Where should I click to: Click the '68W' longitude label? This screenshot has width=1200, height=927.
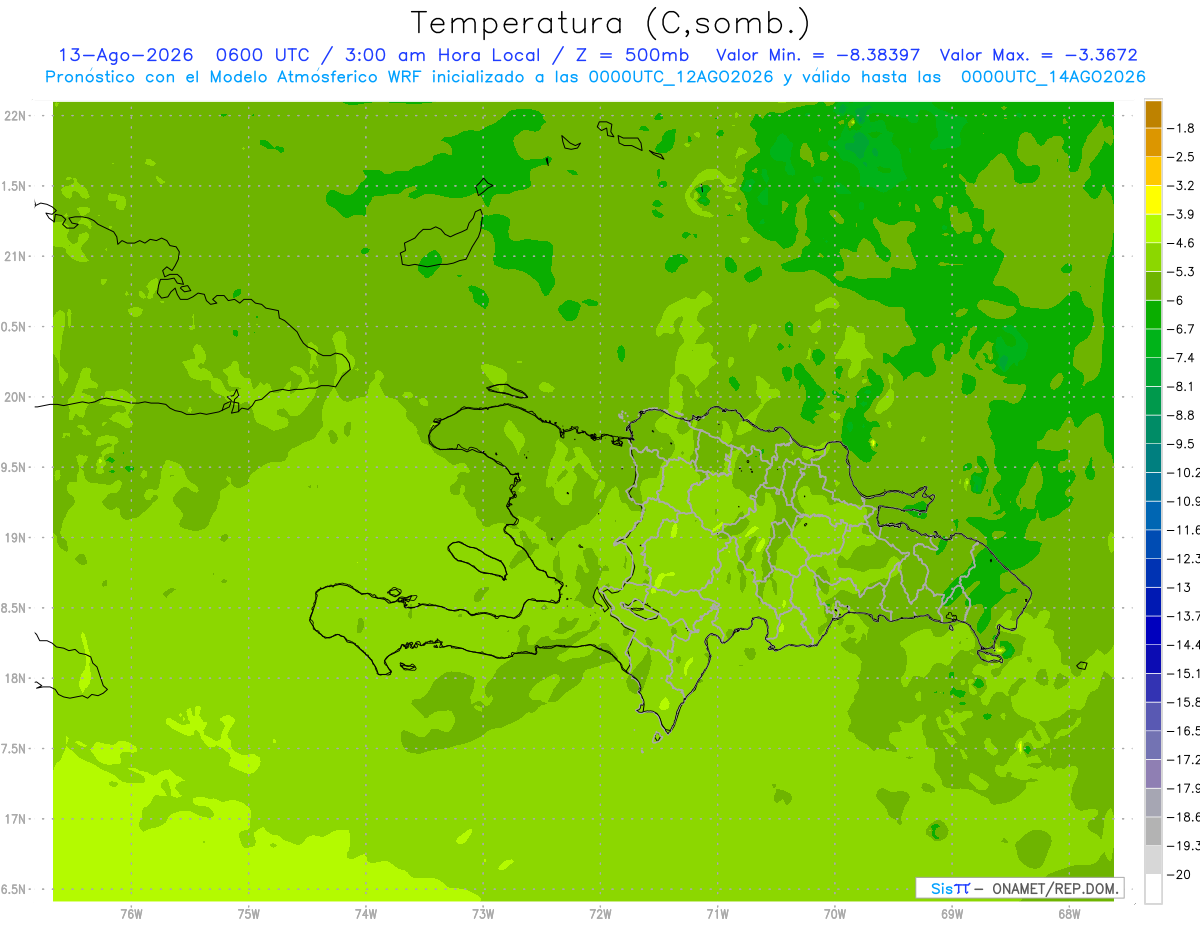1068,913
